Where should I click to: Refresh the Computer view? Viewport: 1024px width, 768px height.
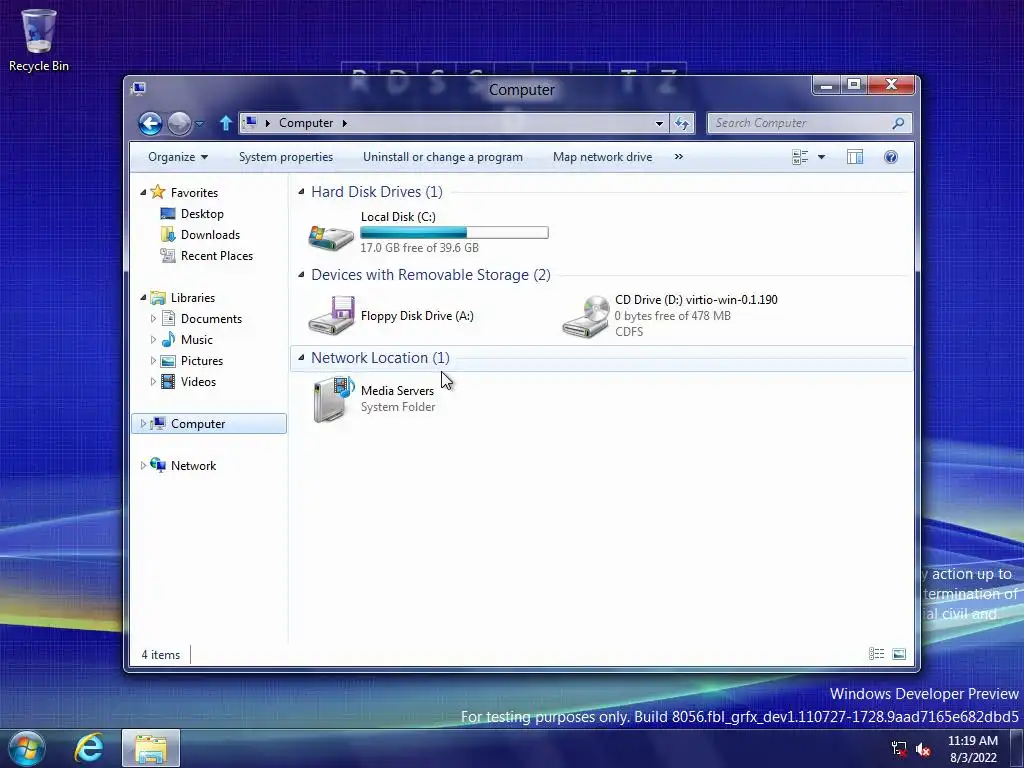click(682, 123)
